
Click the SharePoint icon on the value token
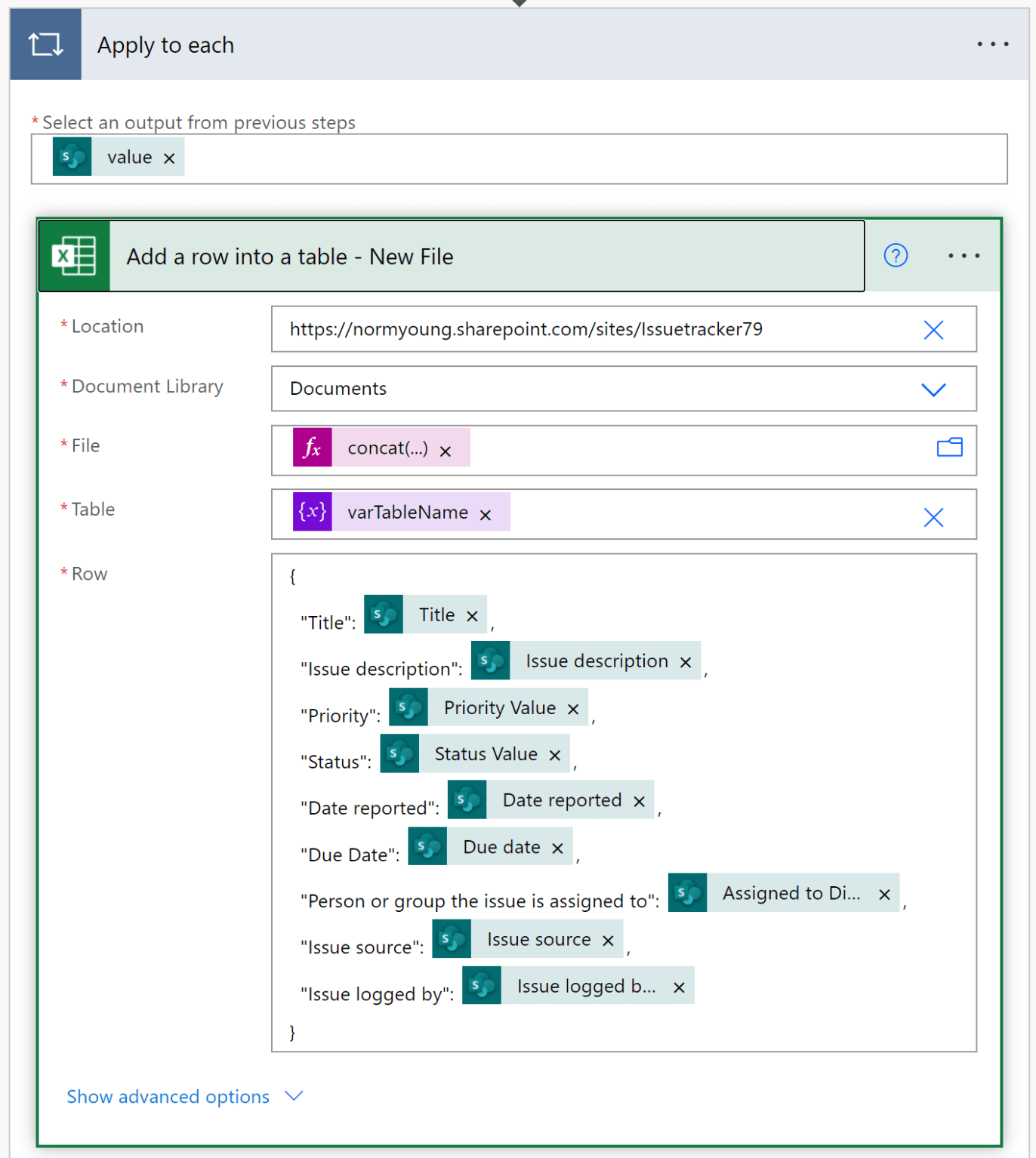[x=72, y=156]
